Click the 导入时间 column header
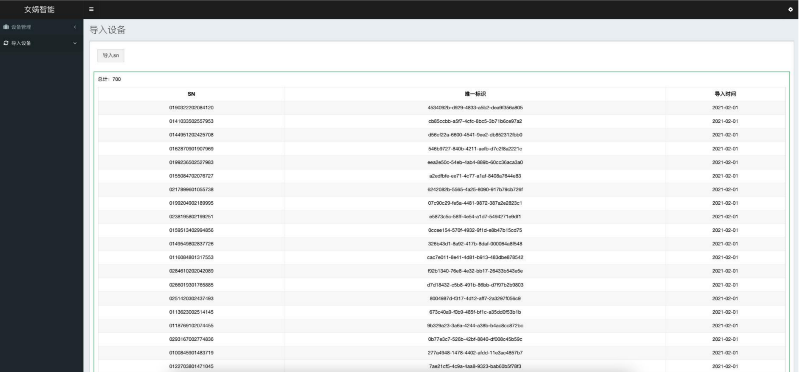This screenshot has width=800, height=374. click(725, 94)
